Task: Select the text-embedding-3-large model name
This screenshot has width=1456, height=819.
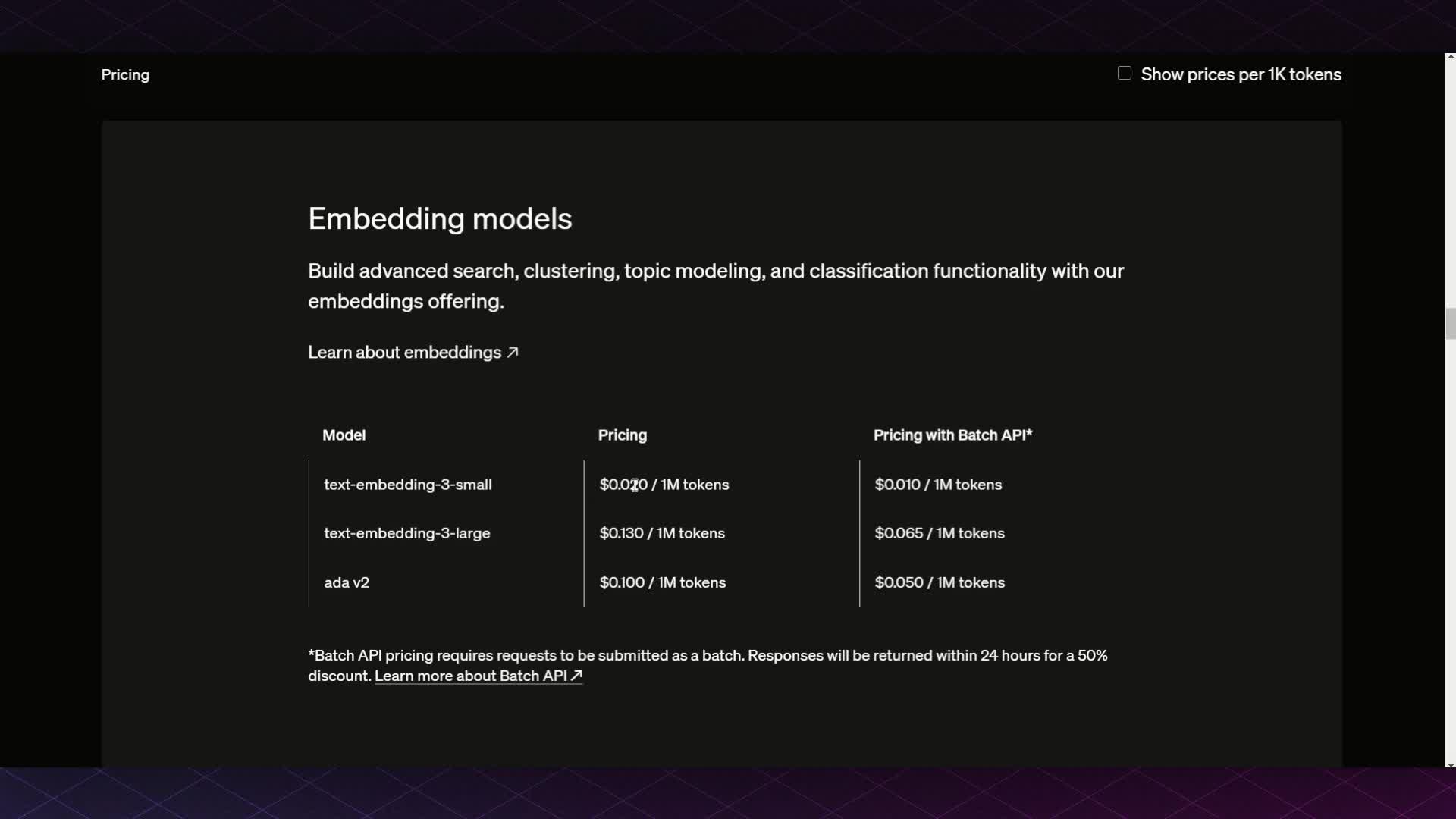Action: 407,533
